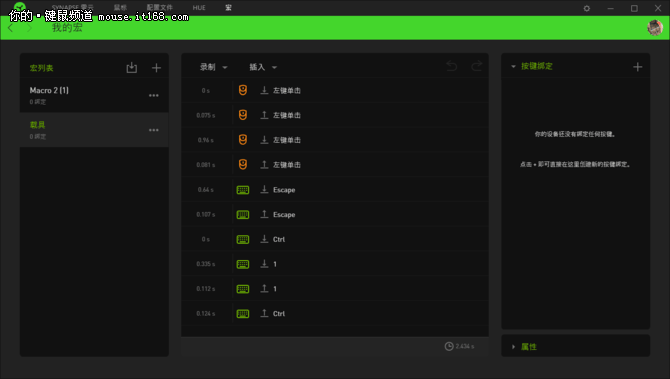Open more options for Macro 2 (1)
Viewport: 670px width, 379px height.
[x=153, y=95]
